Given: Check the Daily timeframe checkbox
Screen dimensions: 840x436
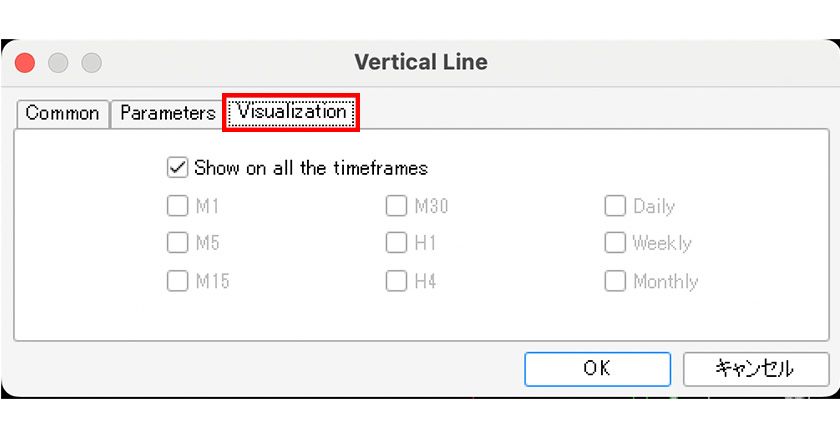Looking at the screenshot, I should 615,207.
